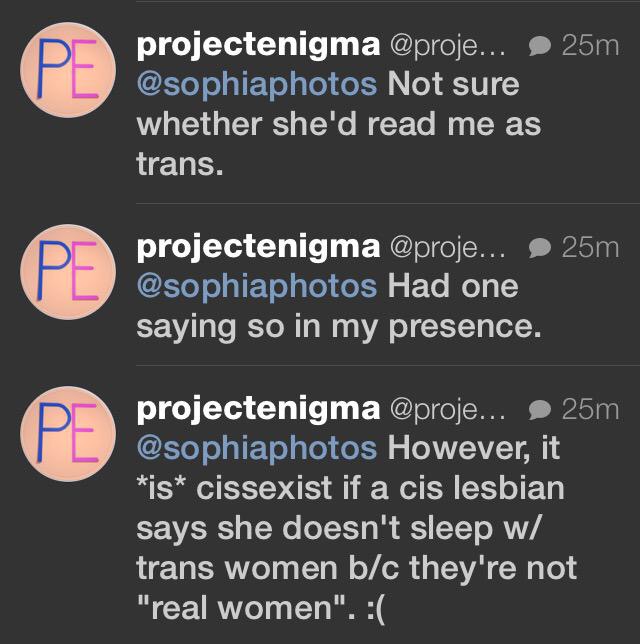Click reply bubble icon on "Had one saying so" tweet
Screen dimensions: 640x644
click(x=538, y=247)
